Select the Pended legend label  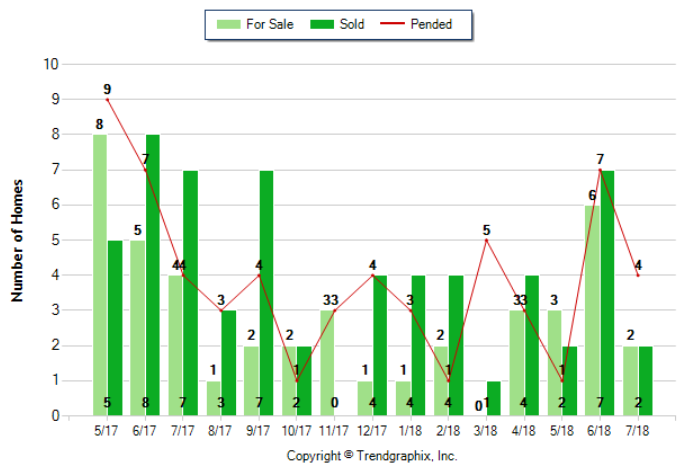[x=431, y=24]
